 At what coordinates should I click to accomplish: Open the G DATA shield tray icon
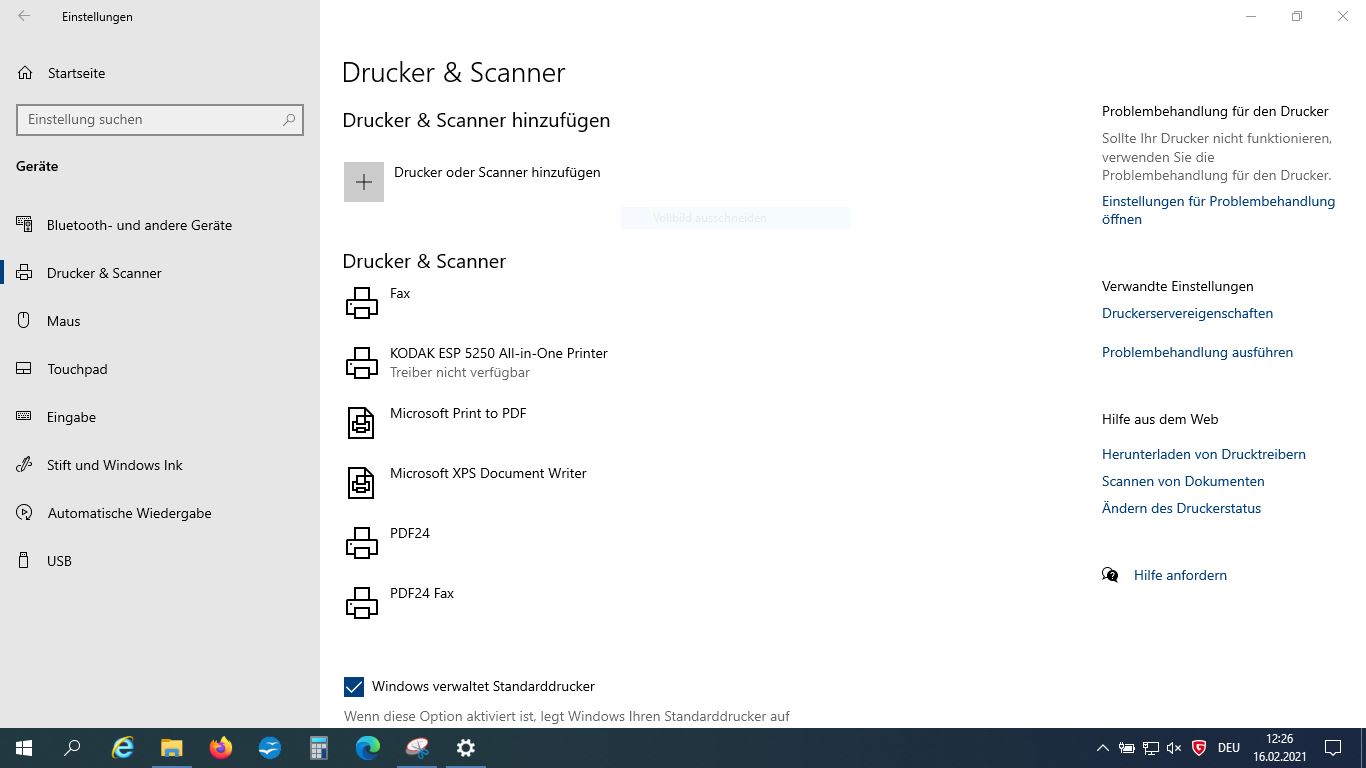click(1199, 748)
